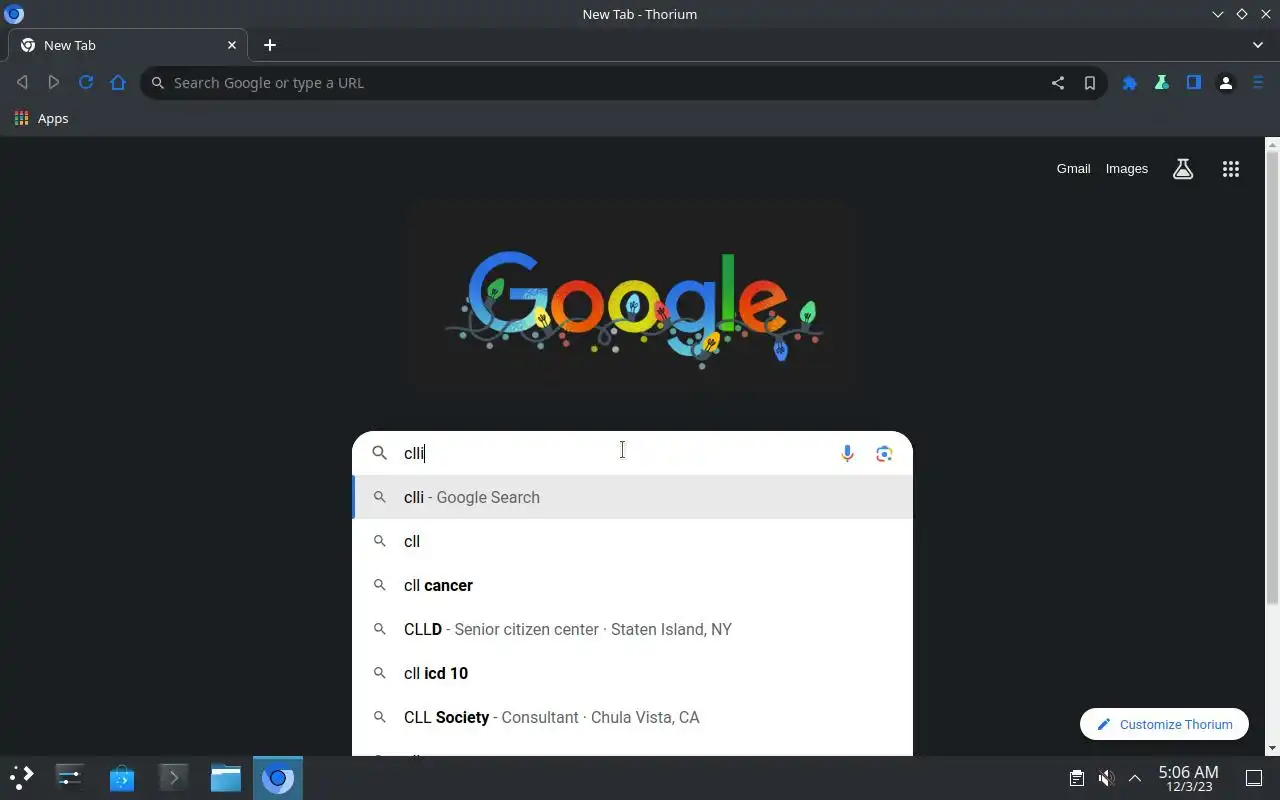Choose the 'cll cancer' suggestion
This screenshot has width=1280, height=800.
[x=633, y=585]
